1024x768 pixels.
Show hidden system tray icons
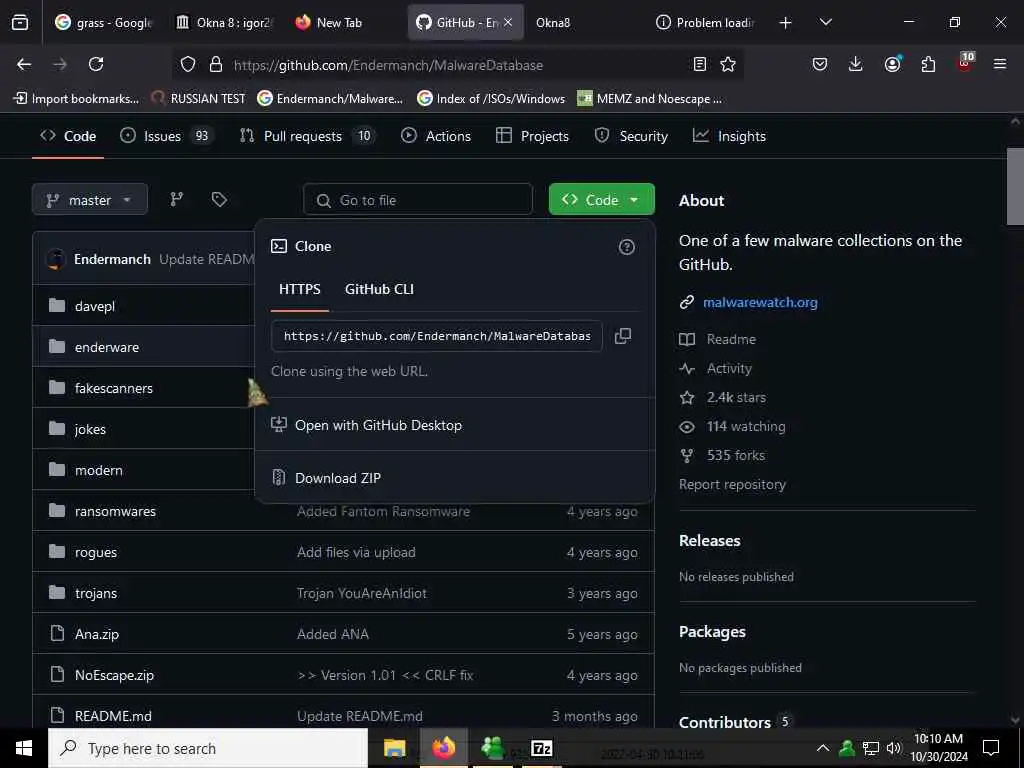tap(823, 748)
